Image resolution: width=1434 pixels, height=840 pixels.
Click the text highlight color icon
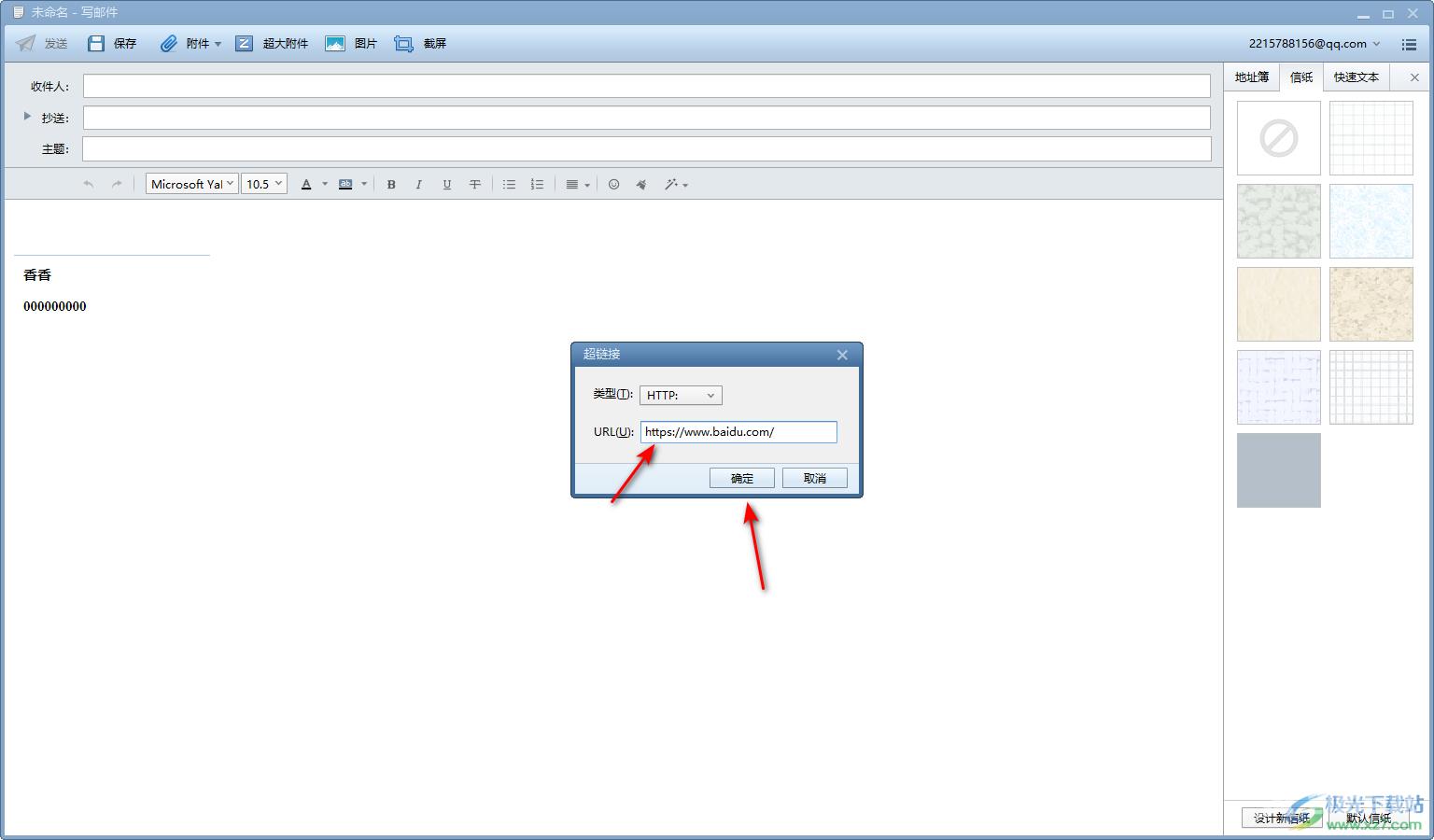(x=345, y=185)
